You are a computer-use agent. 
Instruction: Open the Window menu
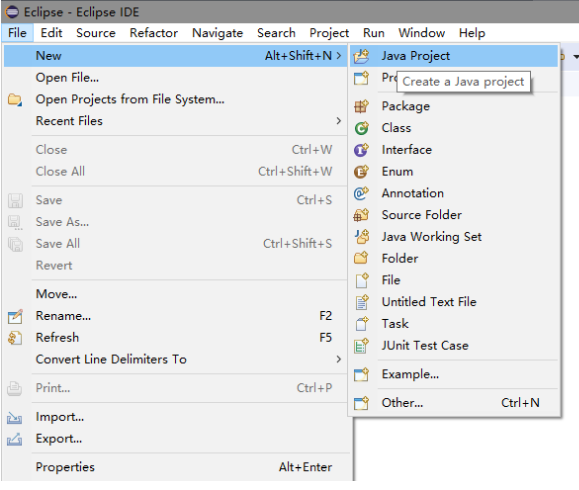click(x=422, y=33)
